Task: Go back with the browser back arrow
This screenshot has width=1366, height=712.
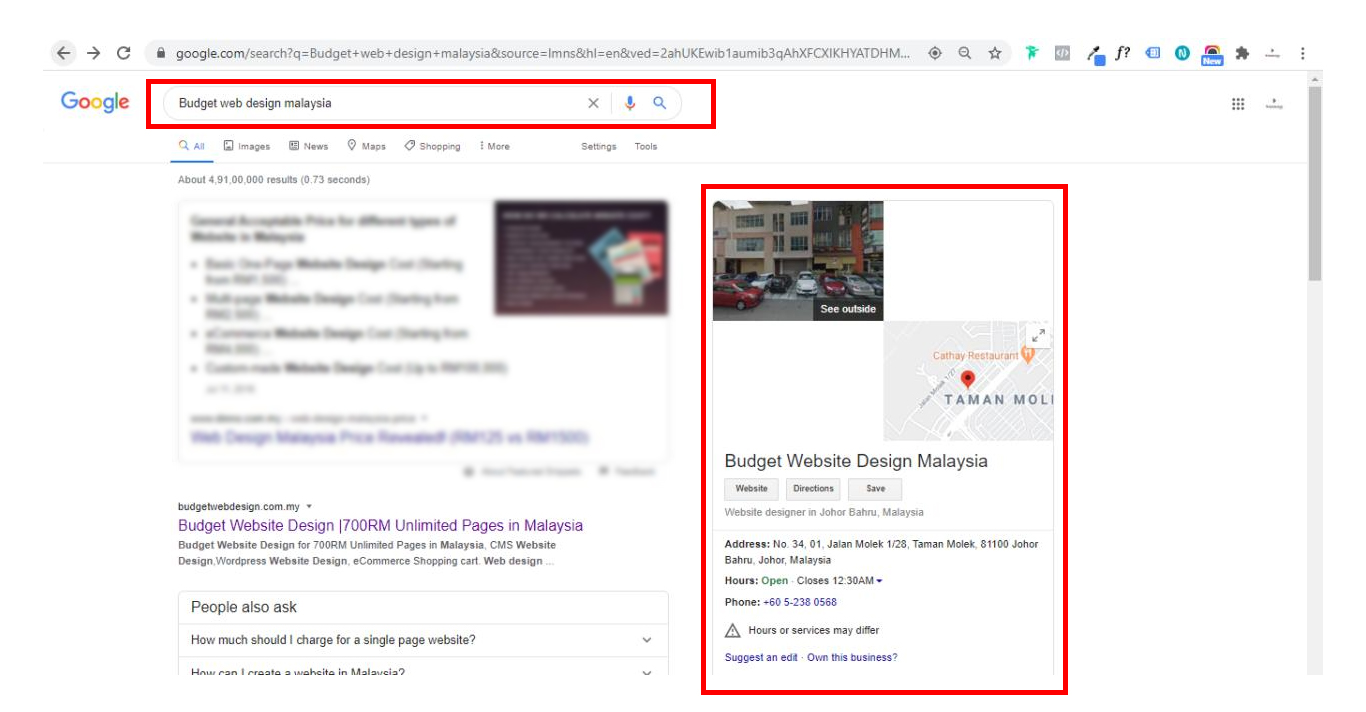Action: (x=63, y=53)
